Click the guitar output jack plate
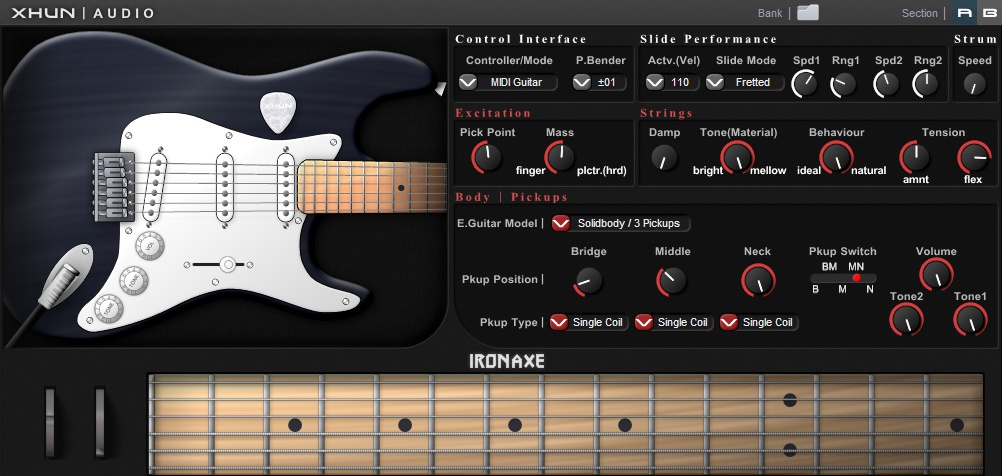 [x=65, y=275]
